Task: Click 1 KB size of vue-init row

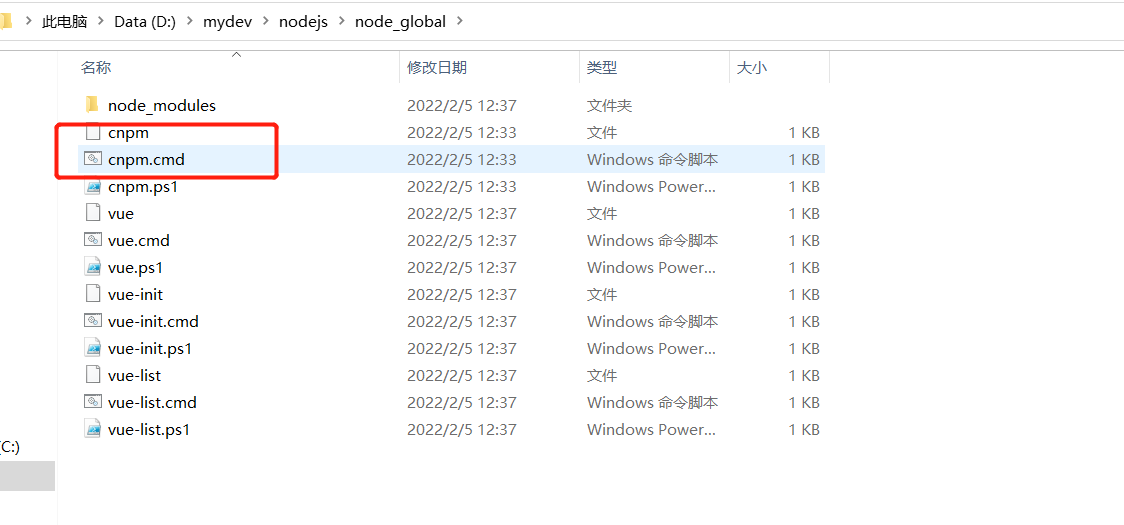Action: (804, 294)
